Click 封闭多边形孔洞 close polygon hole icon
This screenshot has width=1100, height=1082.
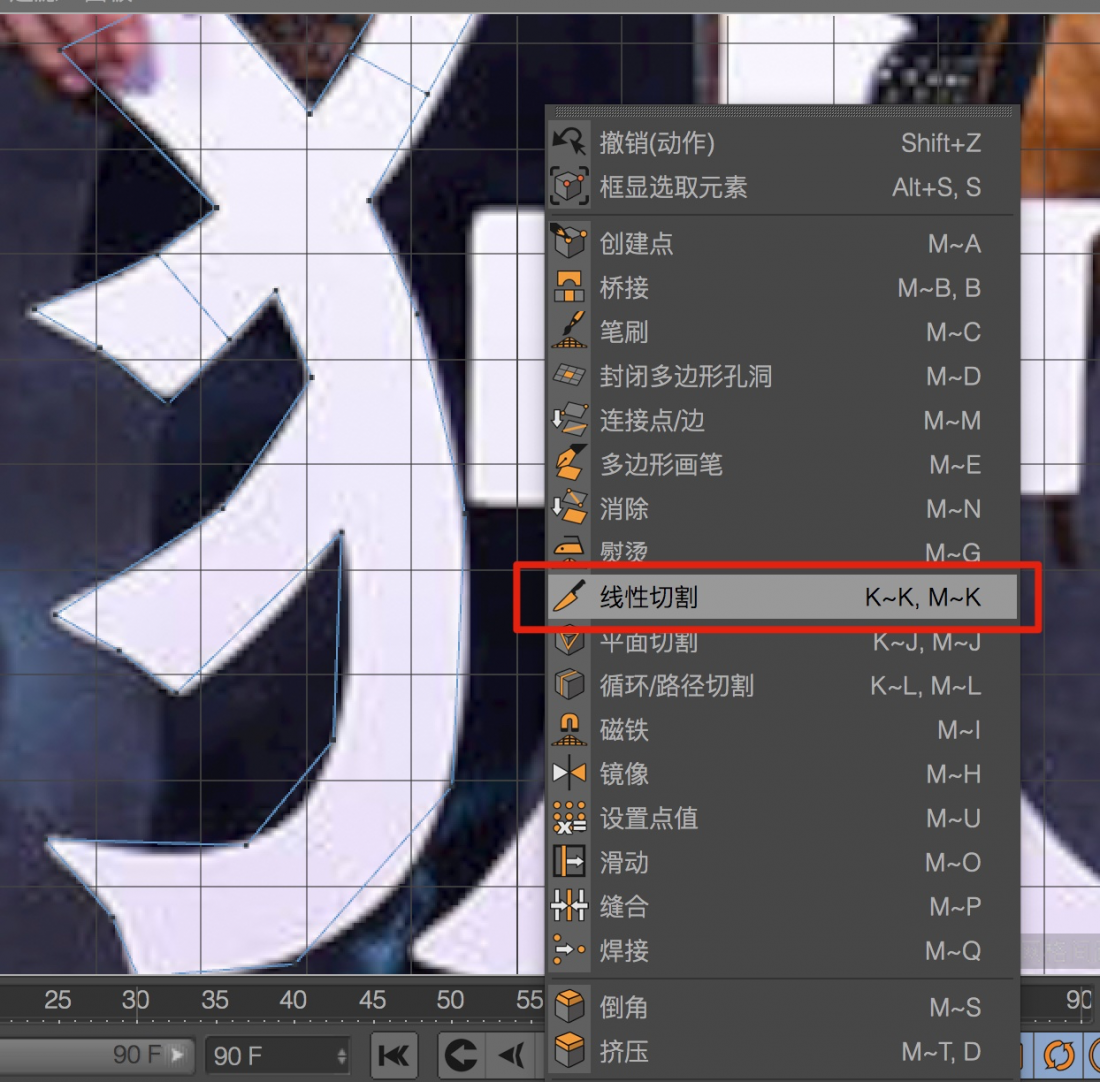tap(569, 376)
